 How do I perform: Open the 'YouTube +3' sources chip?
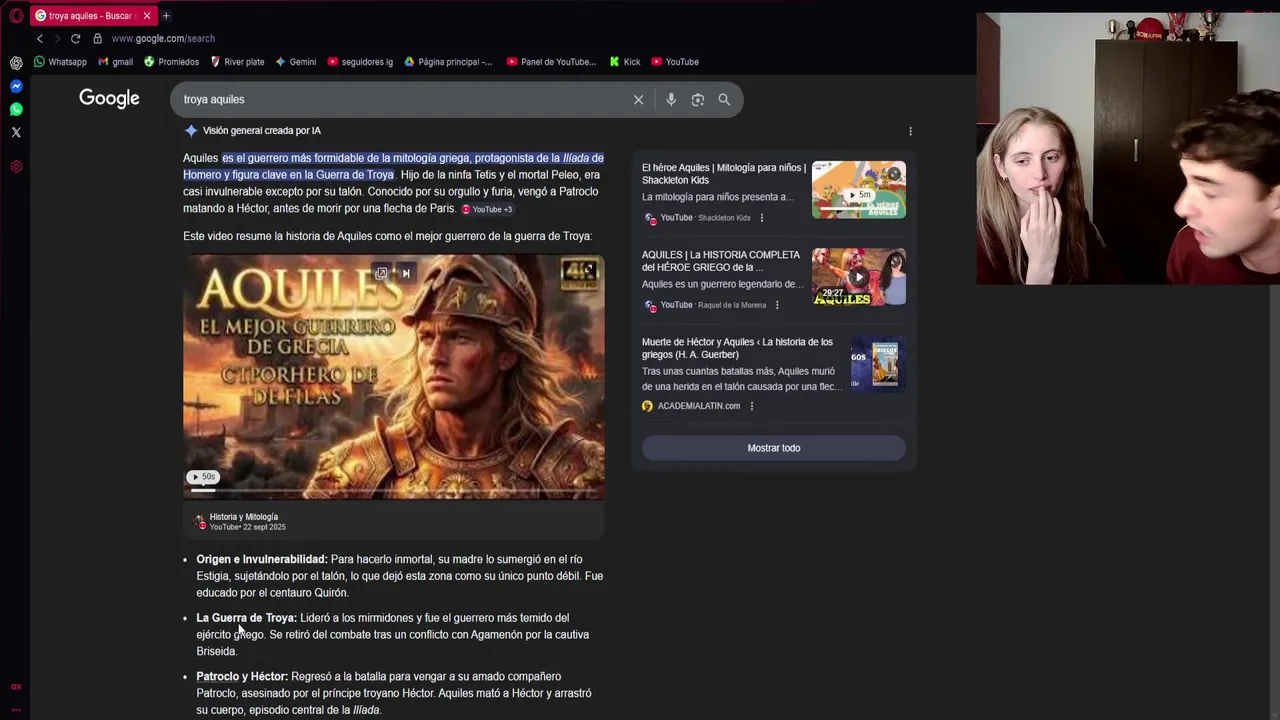click(x=487, y=209)
